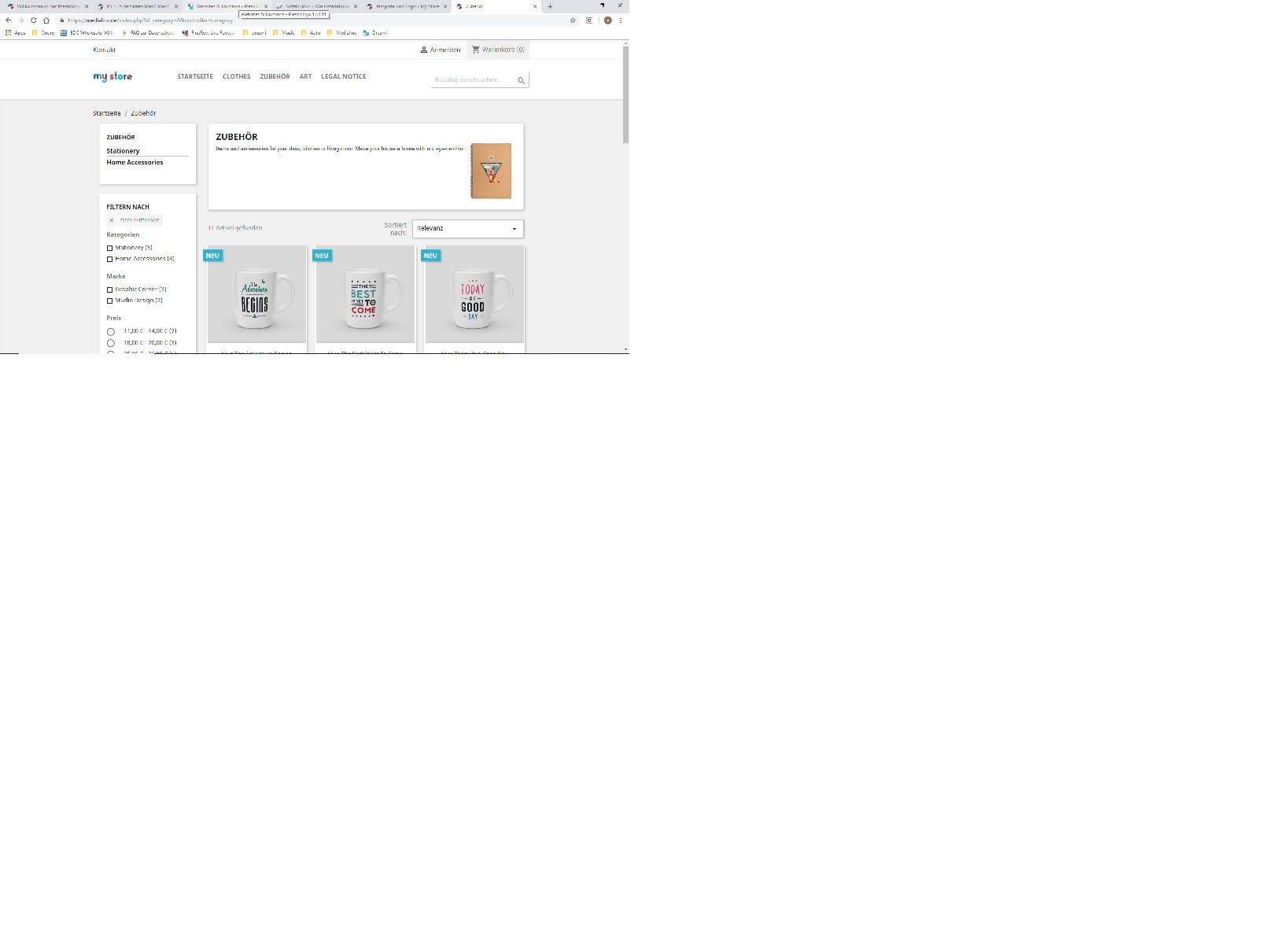Open the Art menu item
The width and height of the screenshot is (1269, 952).
coord(305,76)
